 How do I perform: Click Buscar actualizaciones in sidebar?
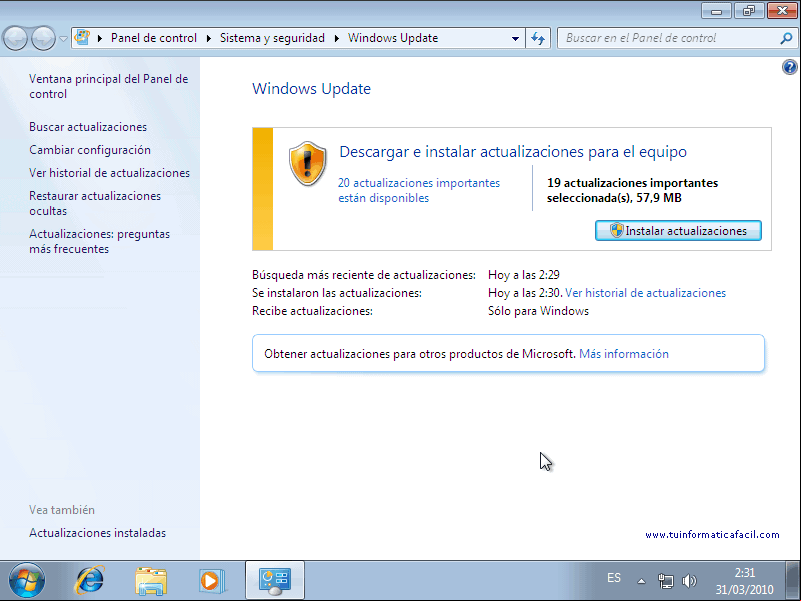(88, 127)
